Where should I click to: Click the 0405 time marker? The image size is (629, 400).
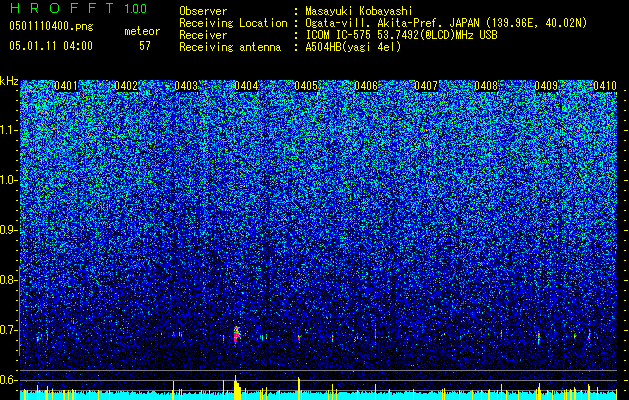point(306,86)
